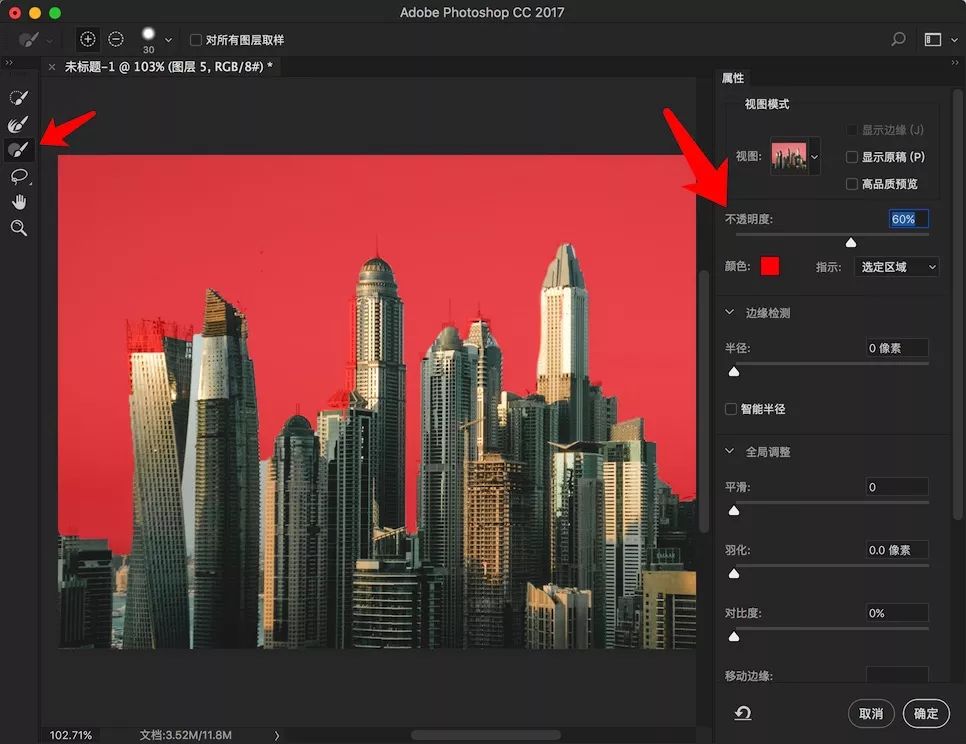This screenshot has width=966, height=744.
Task: Open the 指示 选定区域 dropdown
Action: 896,266
